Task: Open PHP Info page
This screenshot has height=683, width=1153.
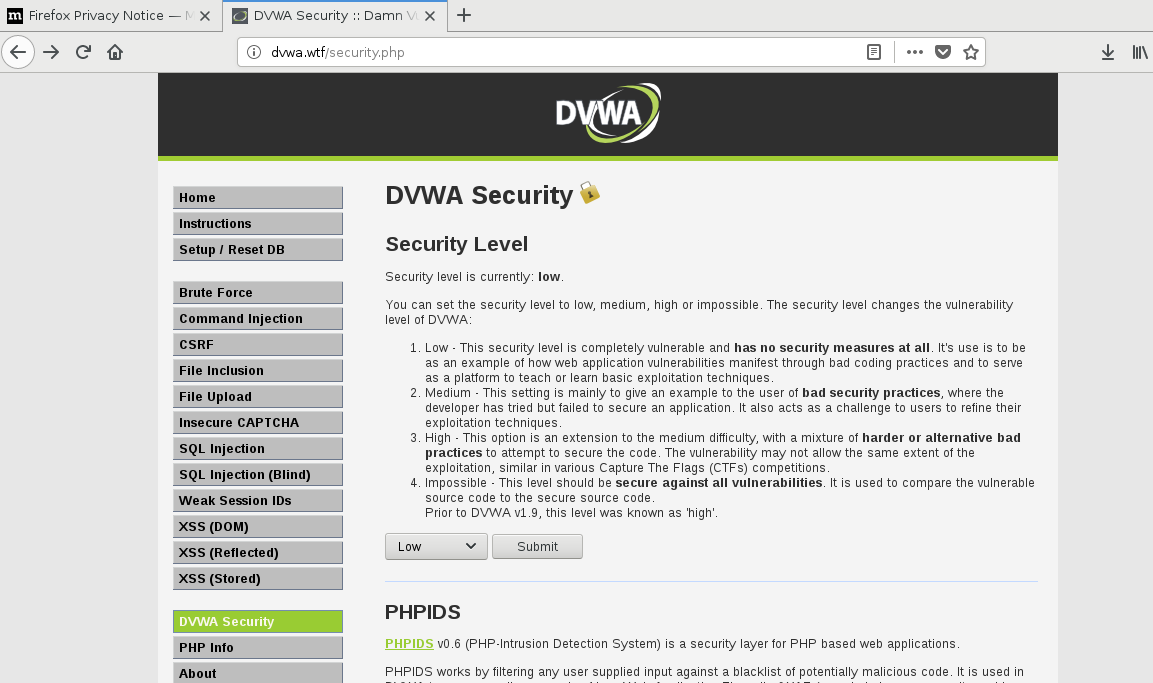Action: pyautogui.click(x=258, y=647)
